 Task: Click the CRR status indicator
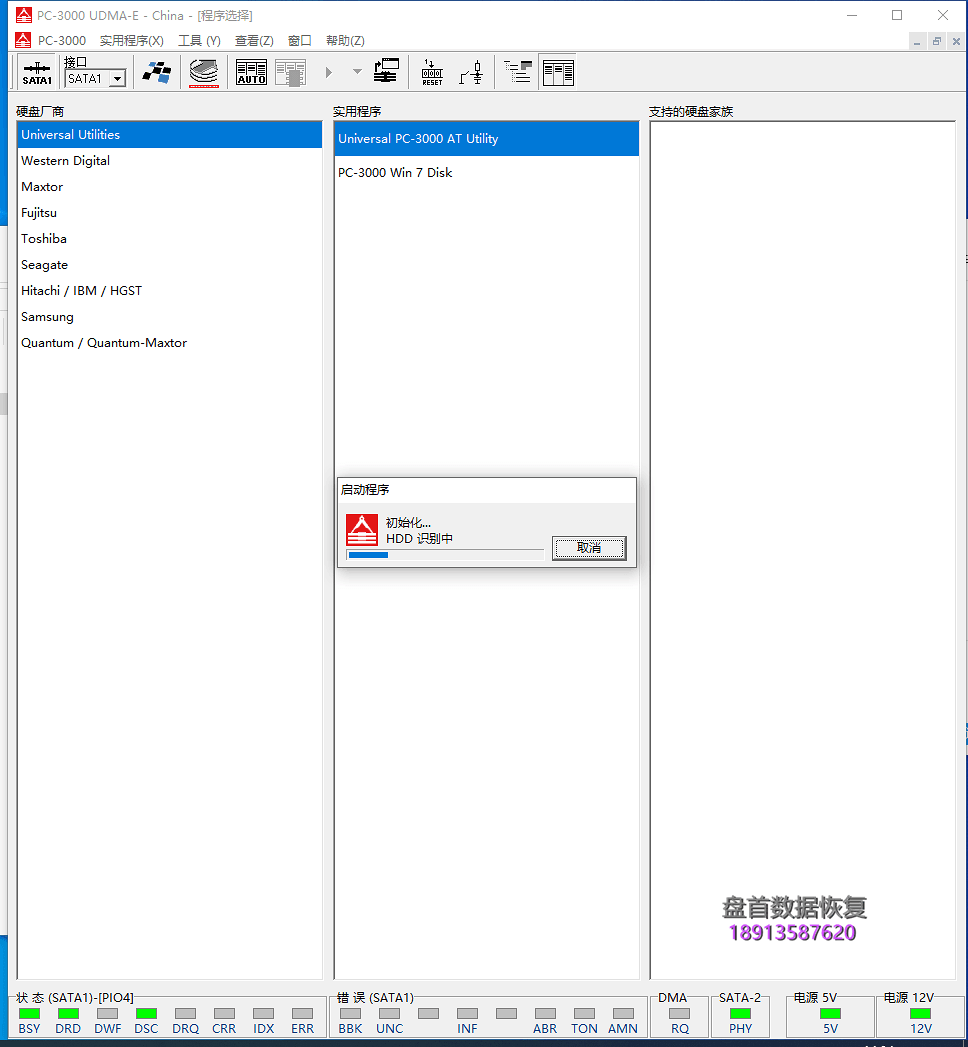pos(224,1014)
